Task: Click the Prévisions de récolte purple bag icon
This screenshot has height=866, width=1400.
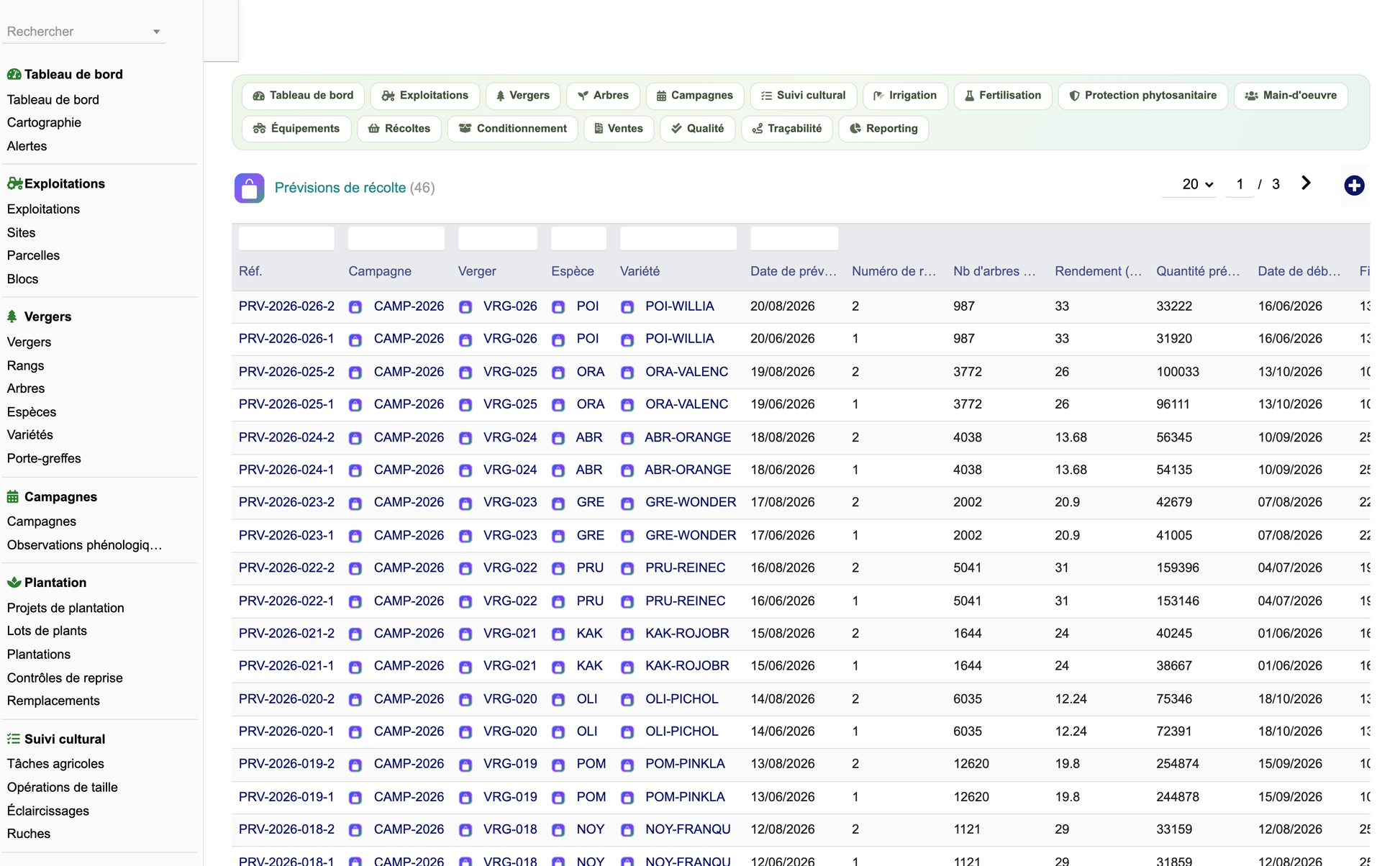Action: coord(249,188)
